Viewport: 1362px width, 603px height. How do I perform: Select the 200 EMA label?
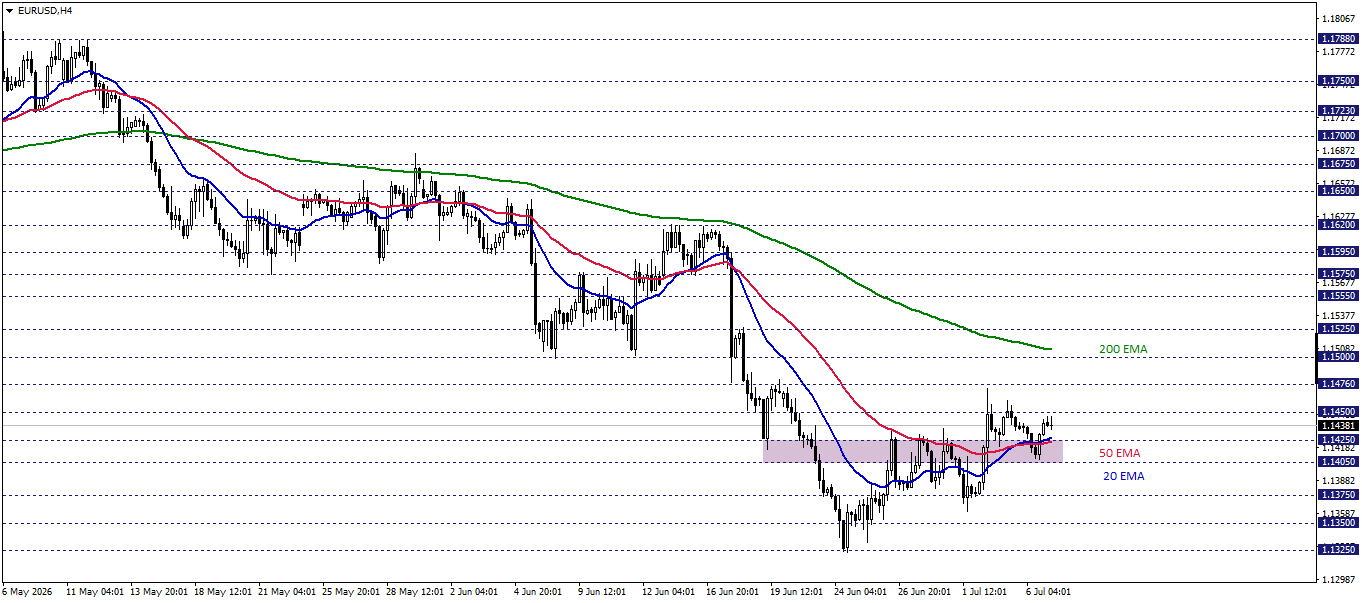click(x=1123, y=349)
